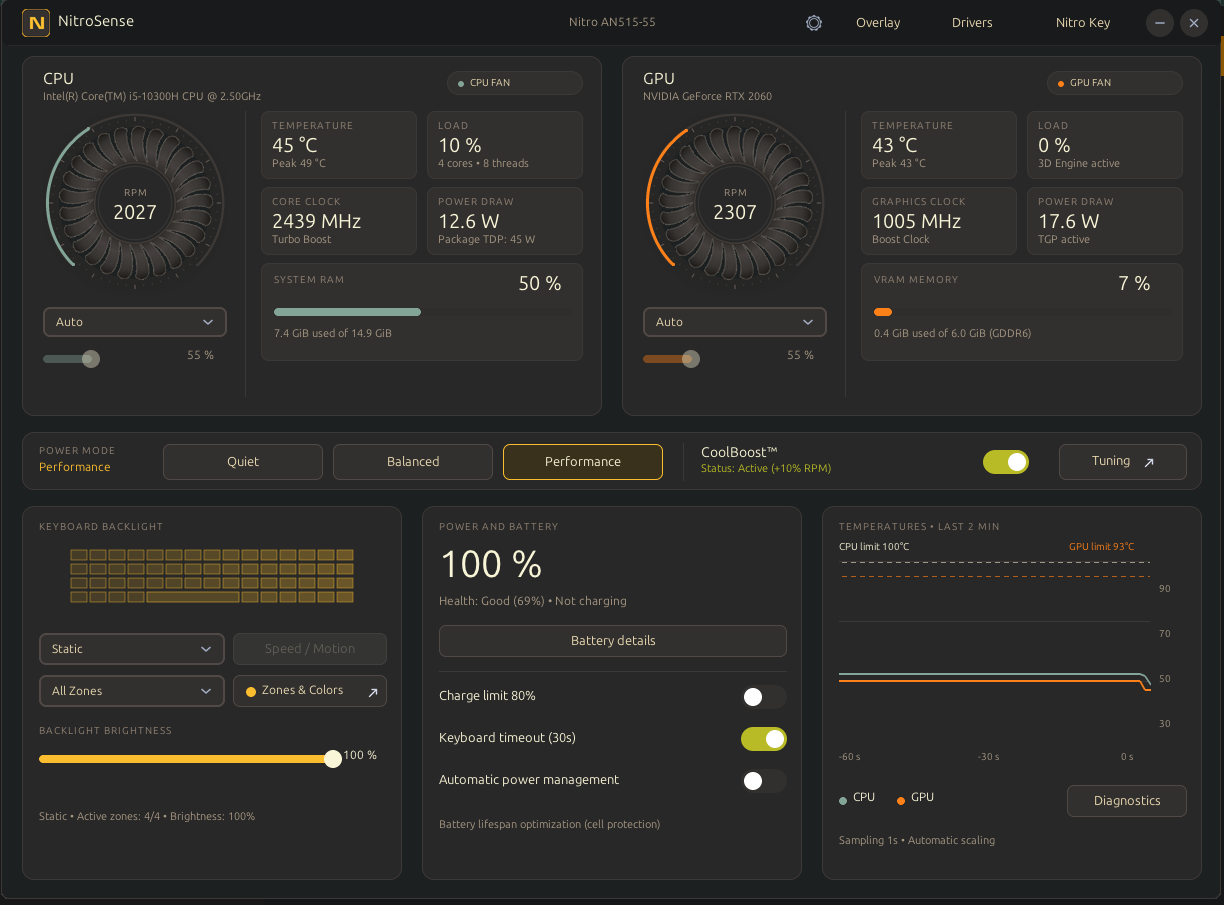Click the CPU Power Draw 12.6 W tile
This screenshot has width=1224, height=905.
(x=505, y=221)
